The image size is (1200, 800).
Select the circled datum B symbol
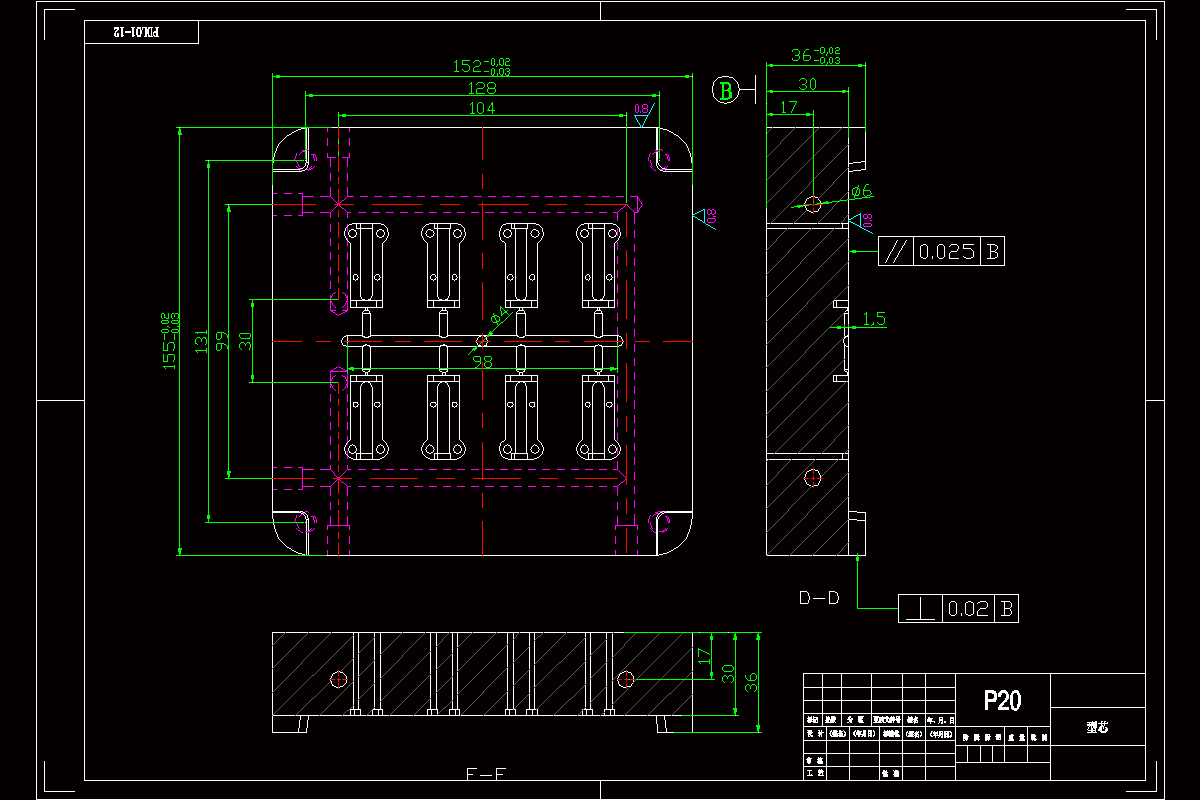(x=726, y=91)
